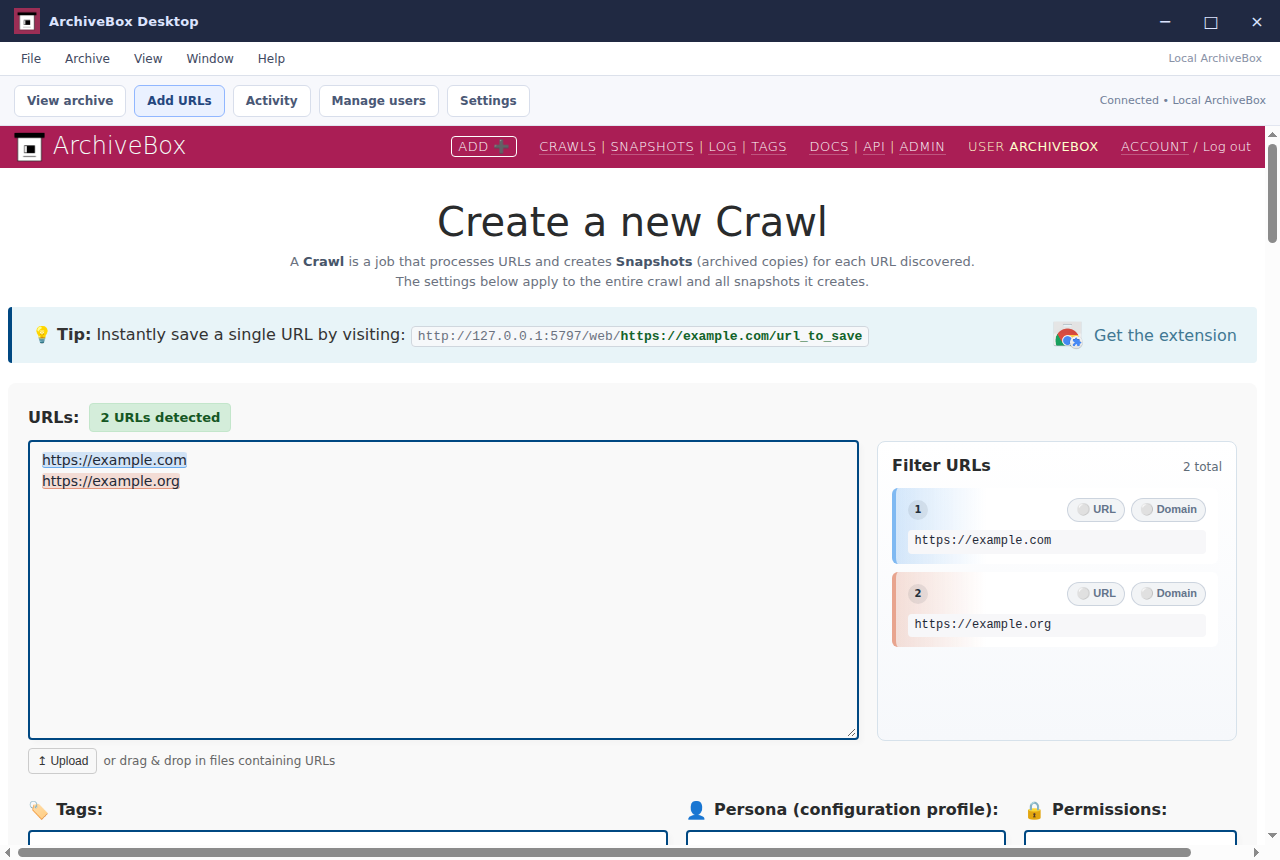The width and height of the screenshot is (1280, 860).
Task: Open the ACCOUNT link
Action: pyautogui.click(x=1155, y=147)
